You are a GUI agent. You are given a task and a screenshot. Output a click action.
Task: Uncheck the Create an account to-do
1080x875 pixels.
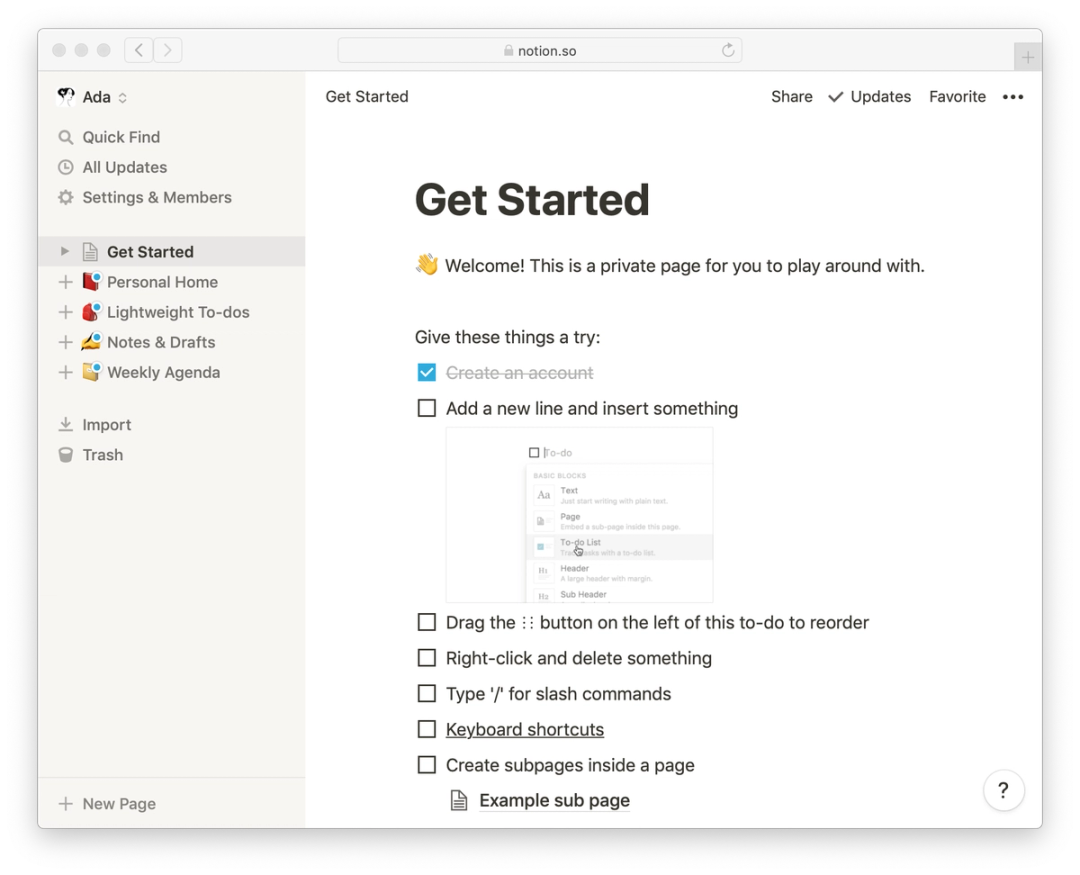427,372
